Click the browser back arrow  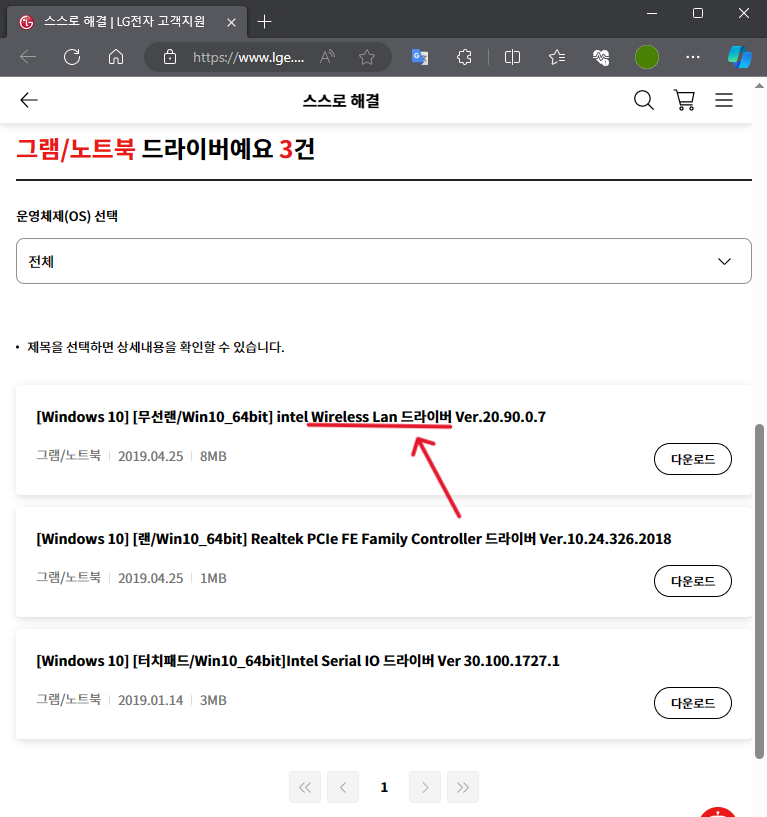pos(28,57)
